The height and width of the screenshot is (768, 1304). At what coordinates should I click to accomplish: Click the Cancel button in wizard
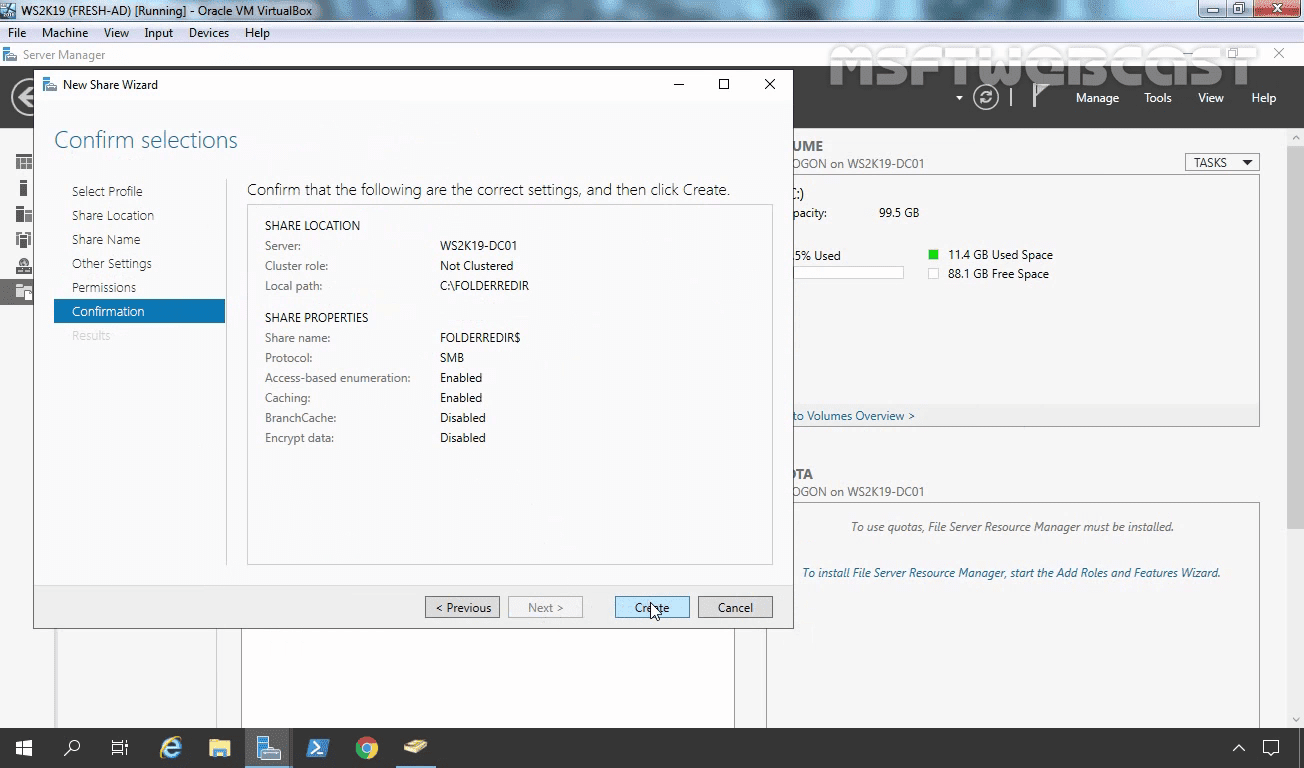click(735, 607)
